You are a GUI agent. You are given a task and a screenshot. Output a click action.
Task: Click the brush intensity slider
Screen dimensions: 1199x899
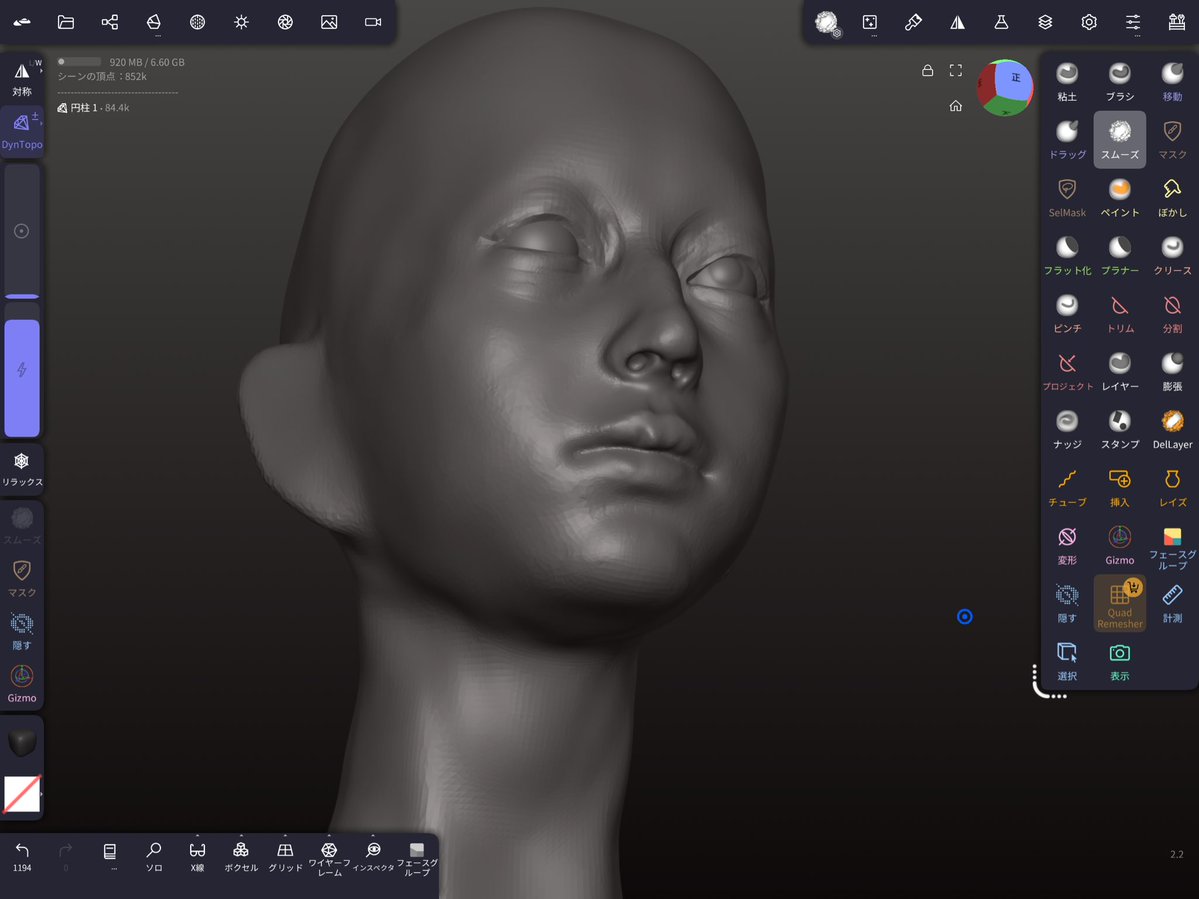click(22, 370)
